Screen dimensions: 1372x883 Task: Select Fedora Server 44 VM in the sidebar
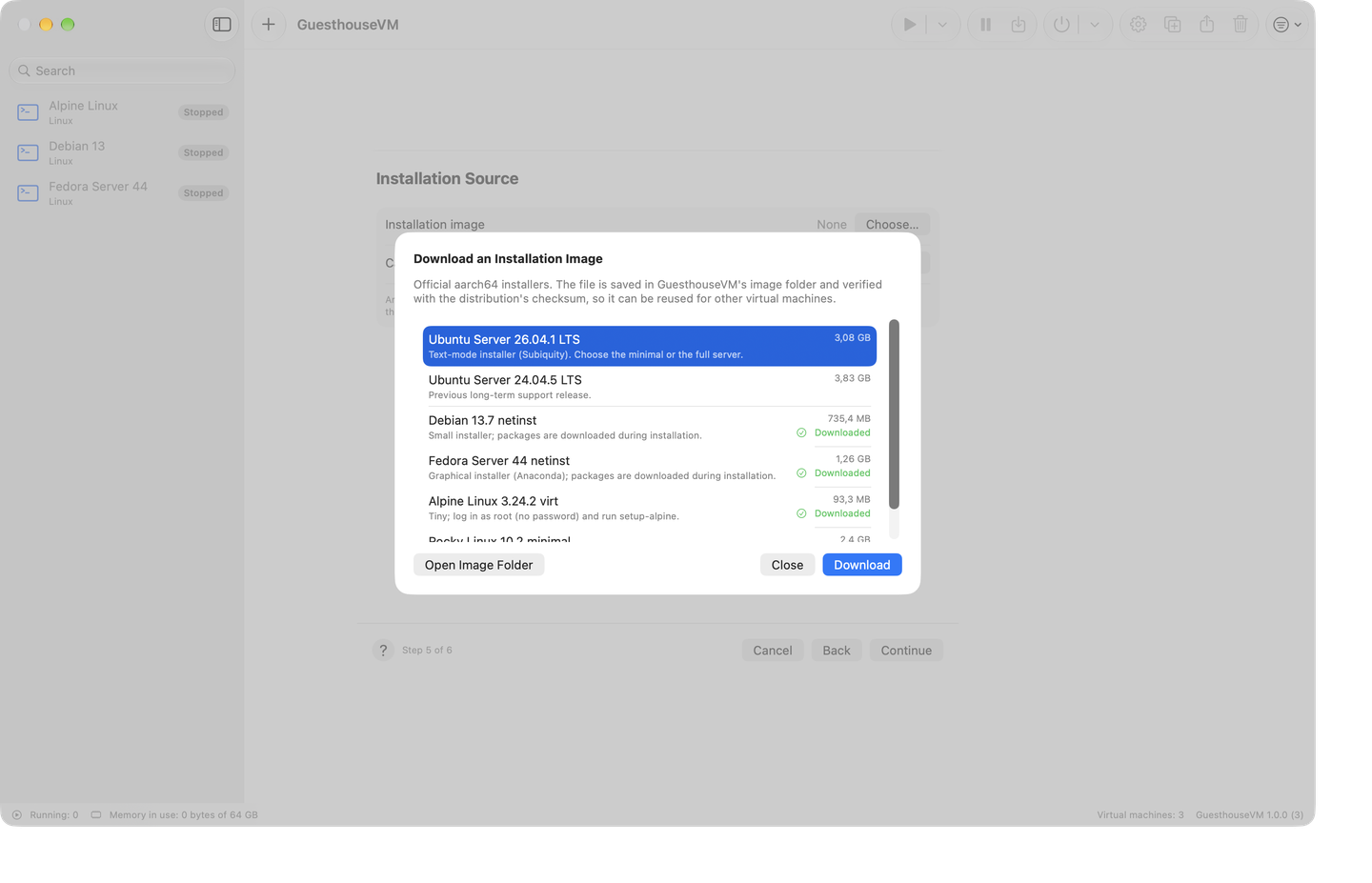pos(122,192)
